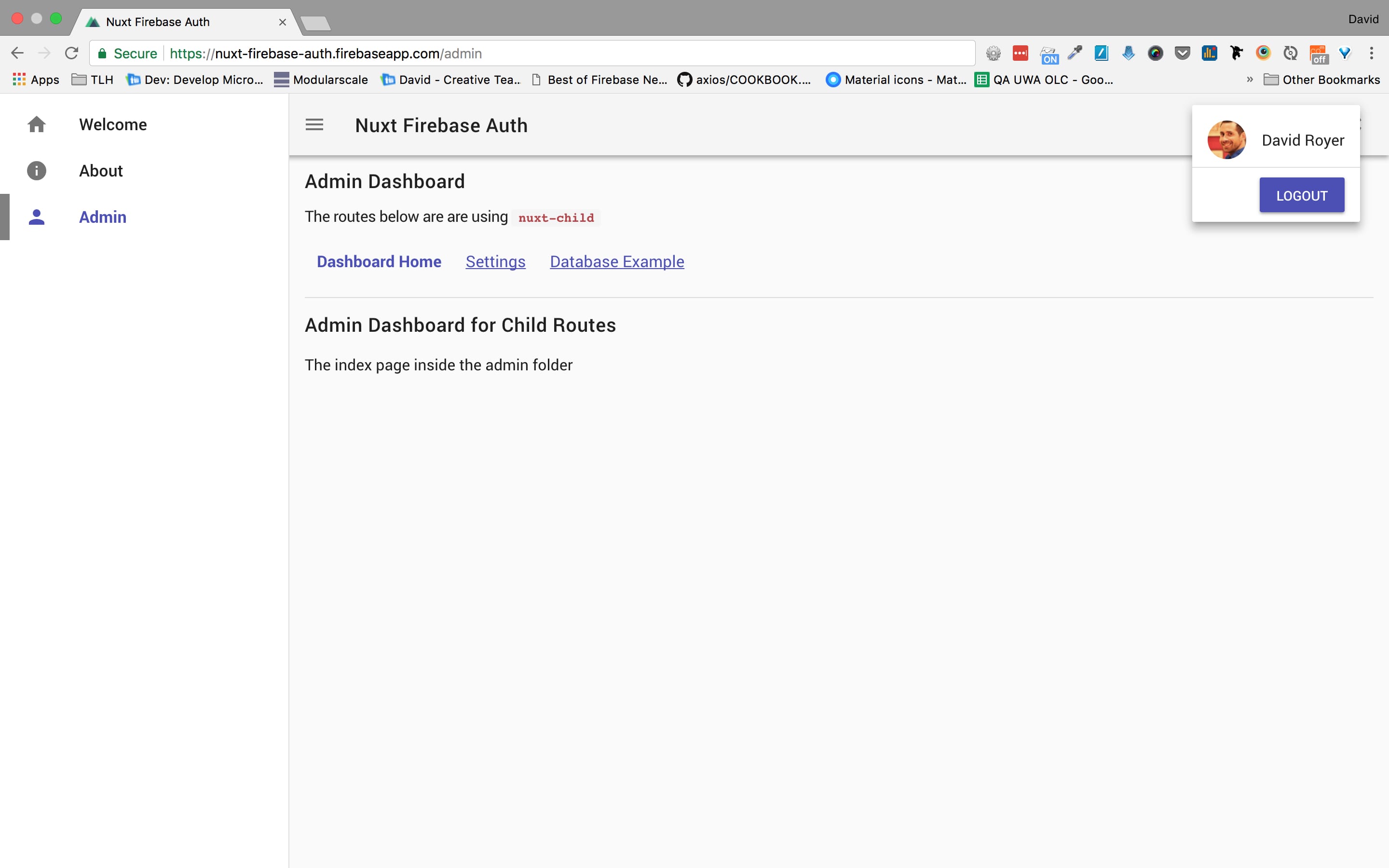Click the eyedropper extension icon

tap(1075, 54)
